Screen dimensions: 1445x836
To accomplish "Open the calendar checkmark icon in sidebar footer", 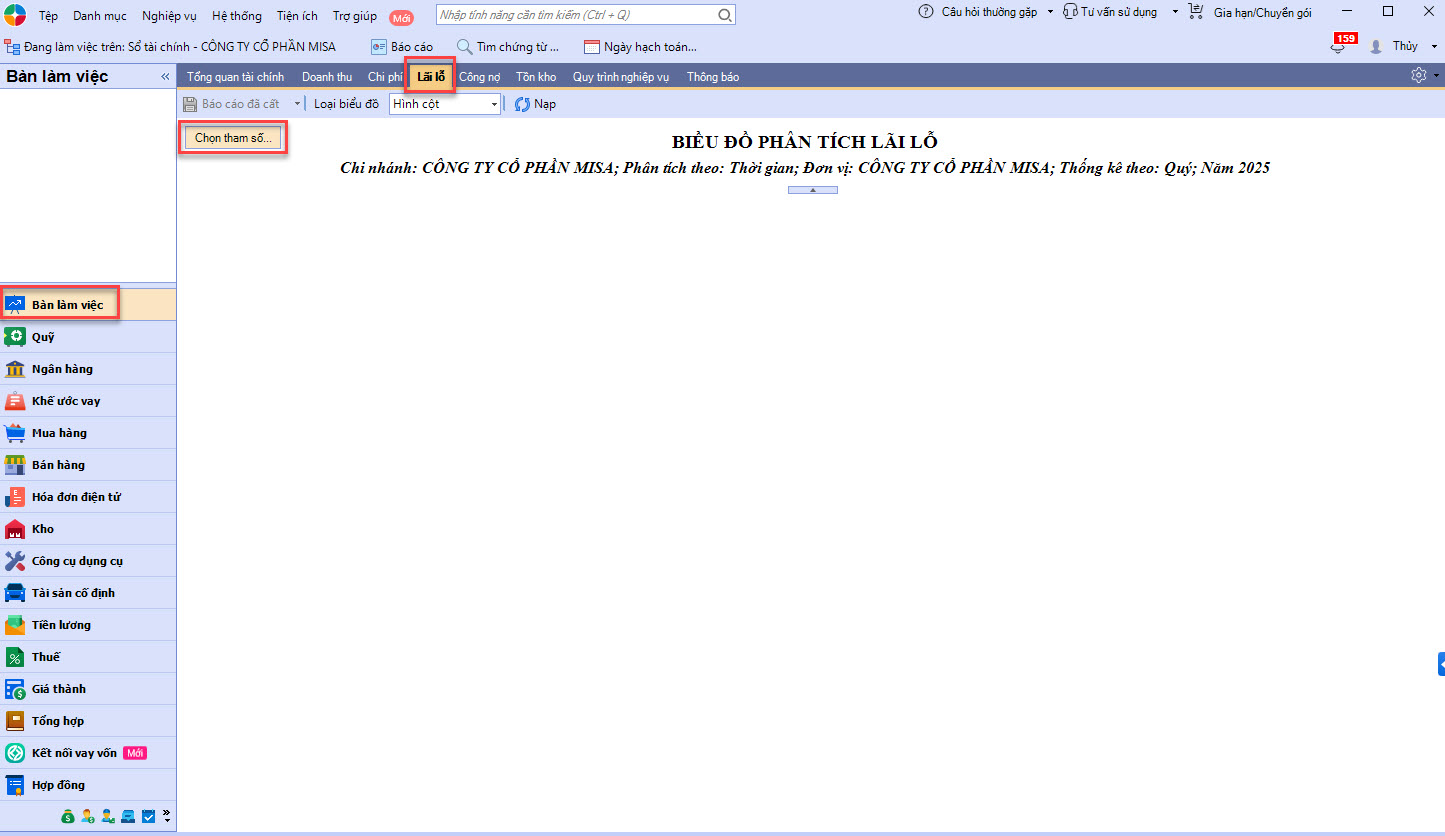I will 148,817.
